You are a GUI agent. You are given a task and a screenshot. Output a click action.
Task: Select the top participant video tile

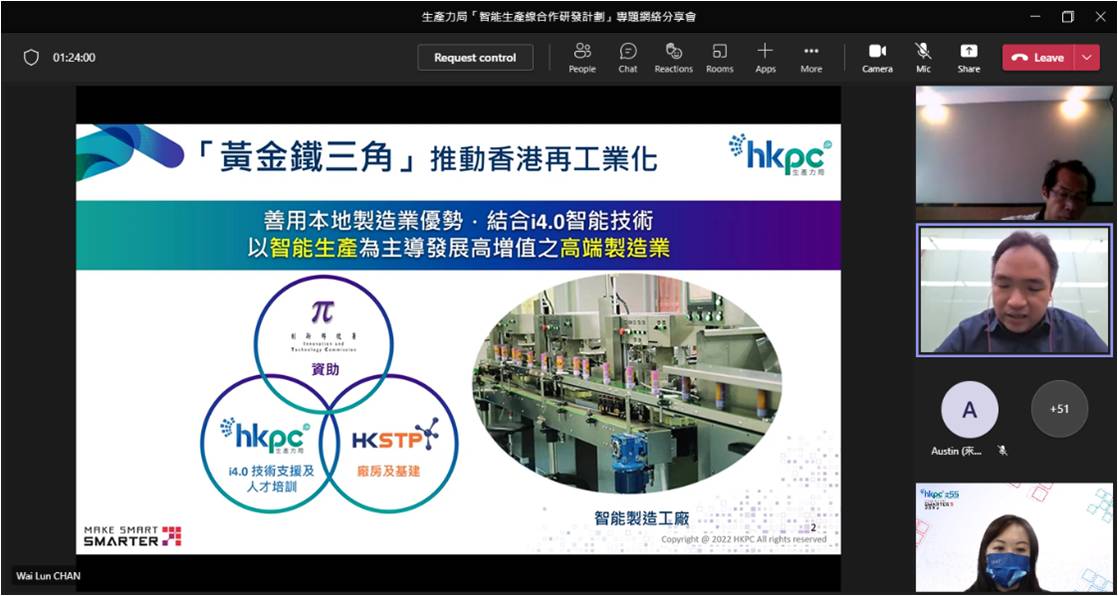(1013, 153)
